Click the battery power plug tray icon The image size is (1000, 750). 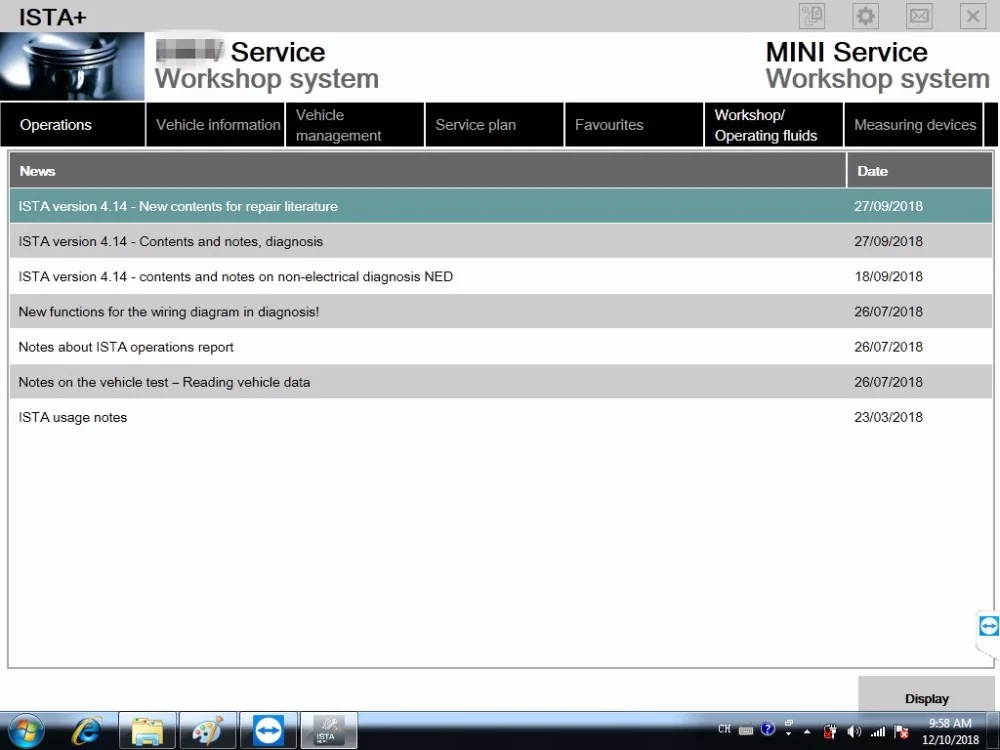point(830,732)
